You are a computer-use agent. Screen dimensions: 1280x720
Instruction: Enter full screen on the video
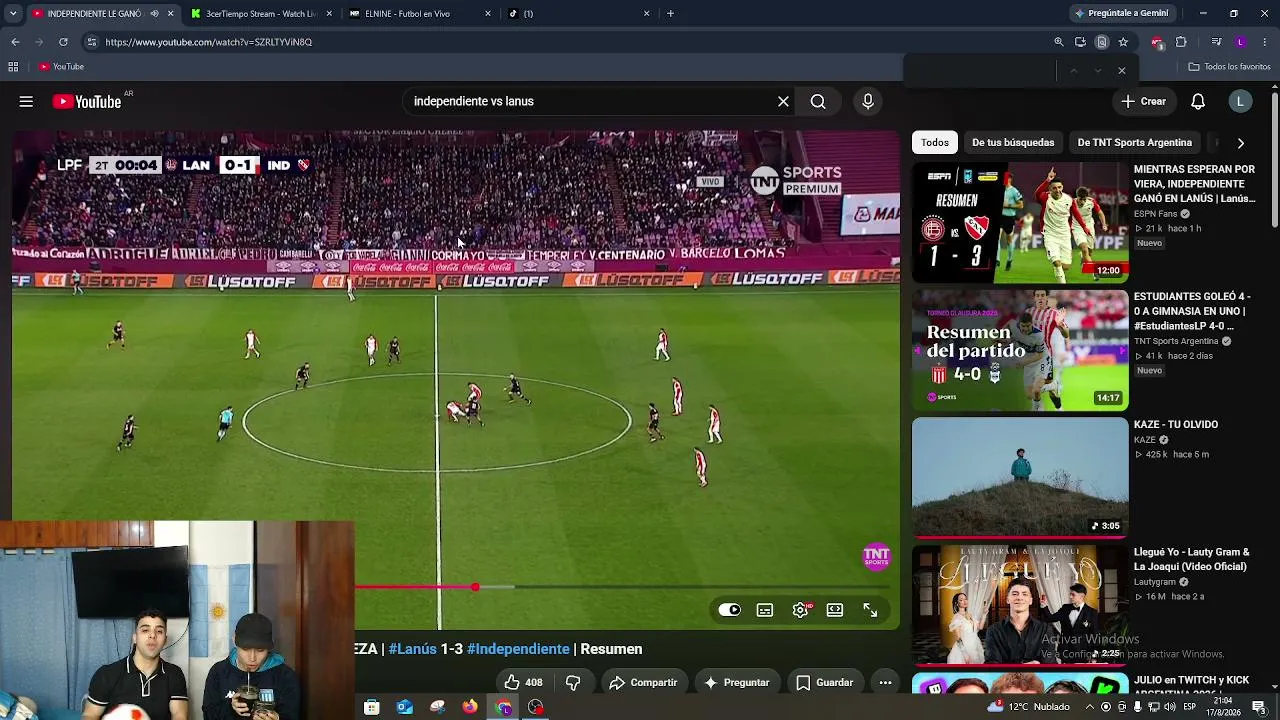click(870, 610)
